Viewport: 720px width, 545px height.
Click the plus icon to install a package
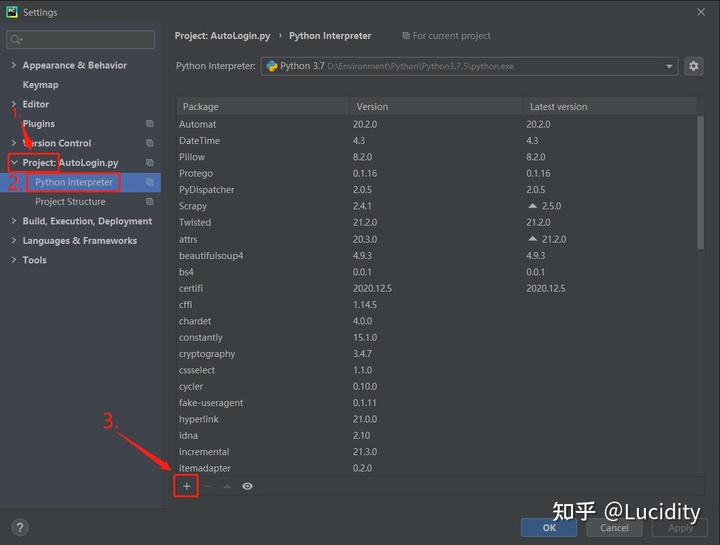point(186,486)
